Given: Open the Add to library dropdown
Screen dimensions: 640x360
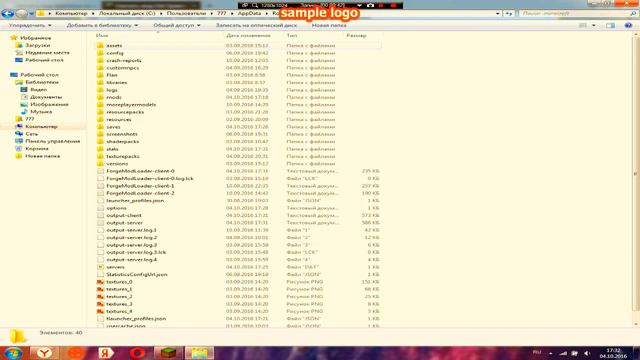Looking at the screenshot, I should coord(102,25).
